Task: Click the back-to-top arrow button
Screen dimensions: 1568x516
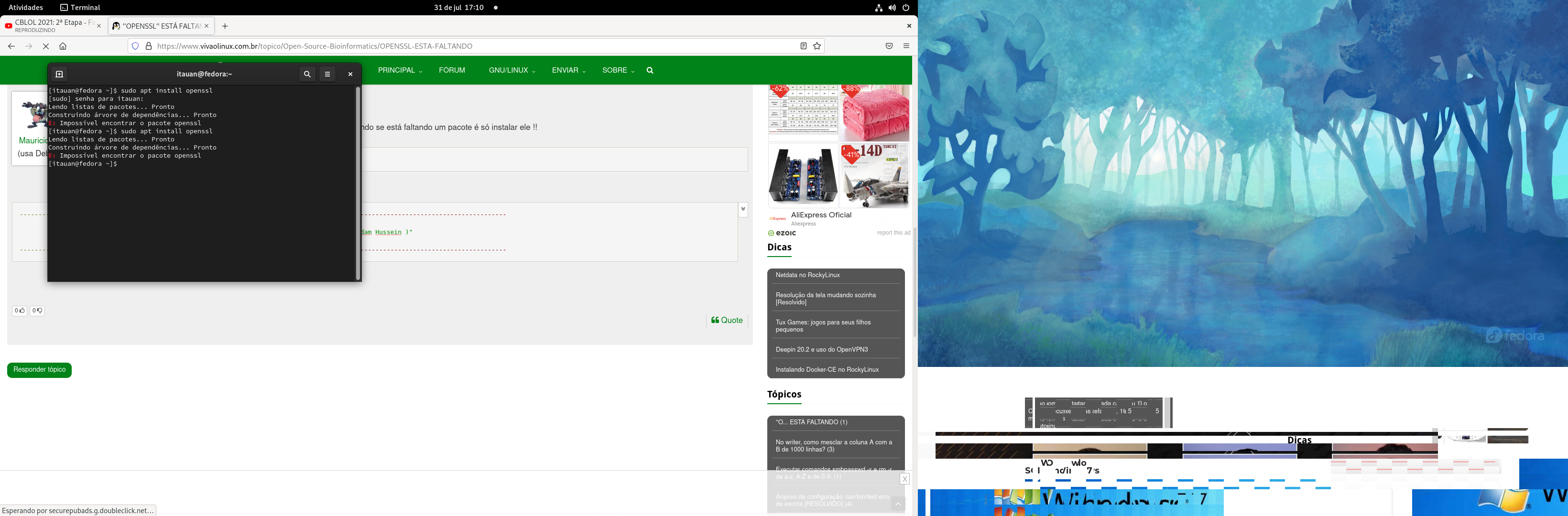Action: (898, 504)
